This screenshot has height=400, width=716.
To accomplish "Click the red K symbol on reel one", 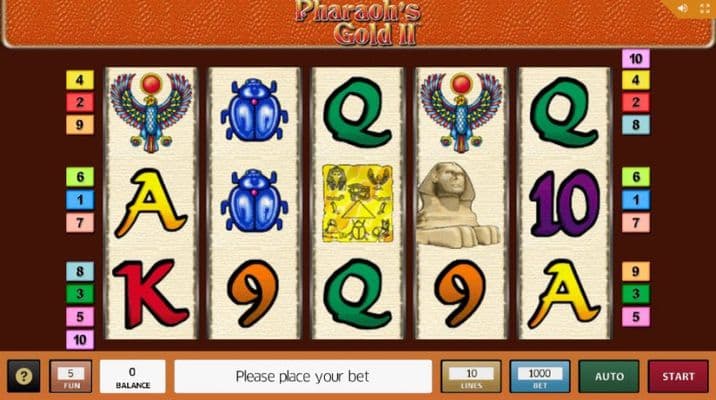I will pos(150,294).
